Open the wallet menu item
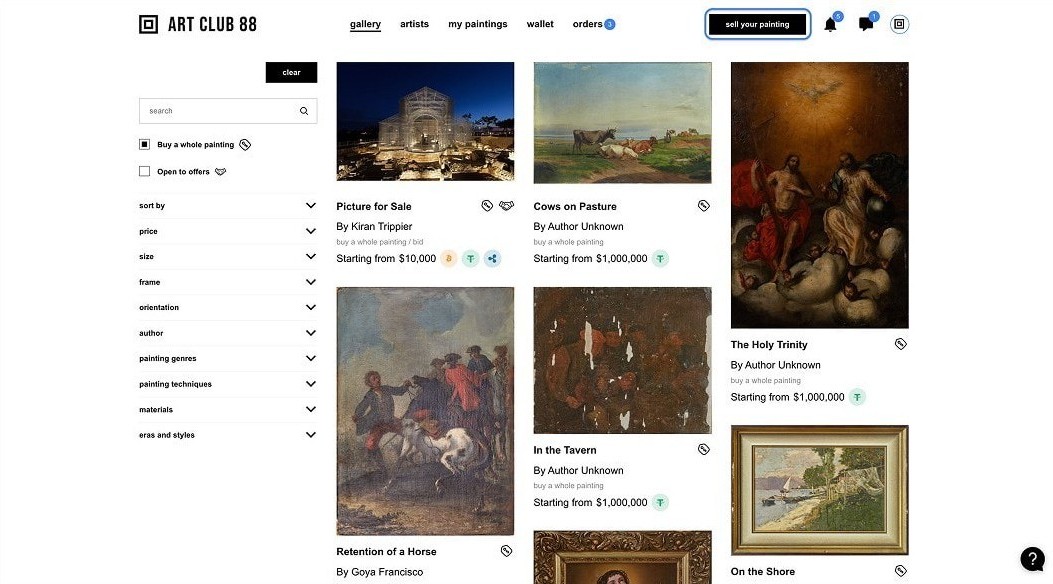 pos(540,24)
